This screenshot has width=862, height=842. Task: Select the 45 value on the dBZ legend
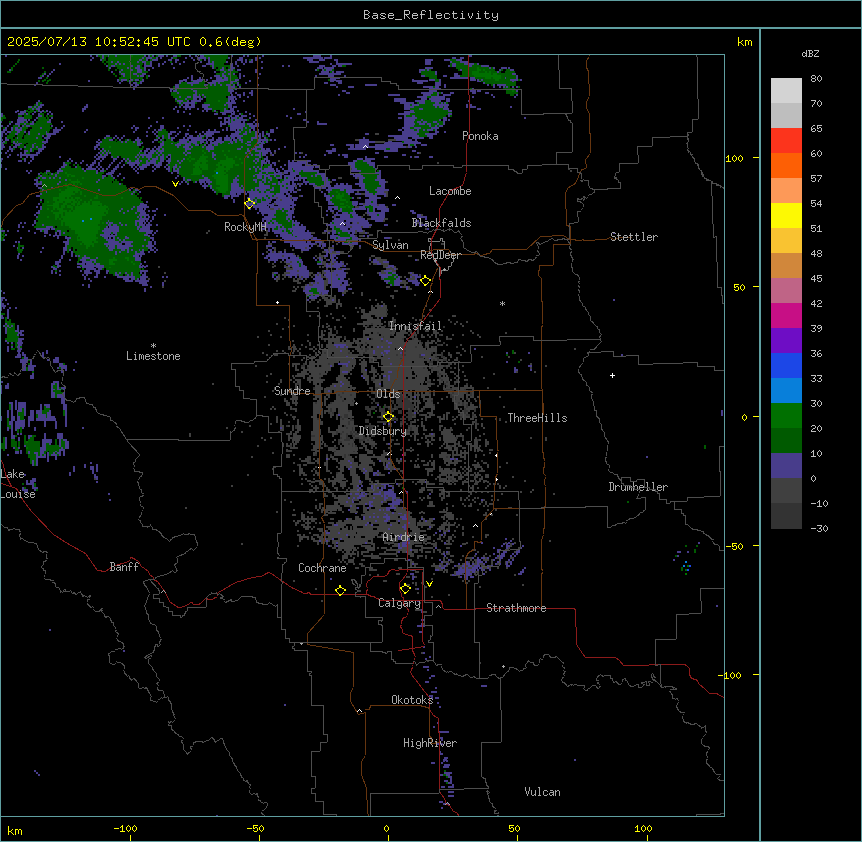(816, 279)
